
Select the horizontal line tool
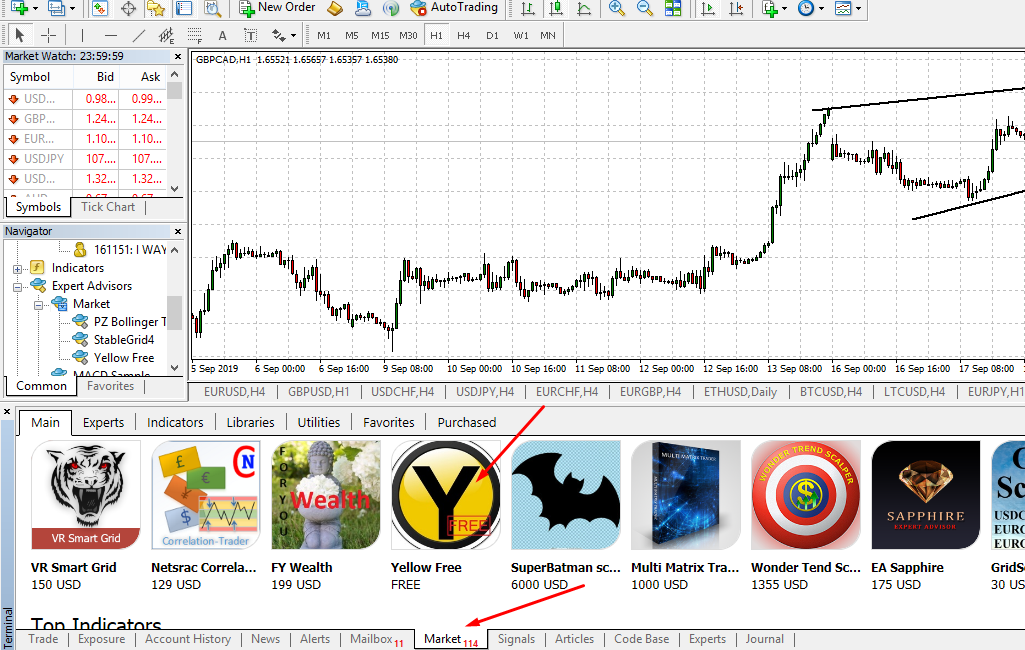click(x=110, y=35)
